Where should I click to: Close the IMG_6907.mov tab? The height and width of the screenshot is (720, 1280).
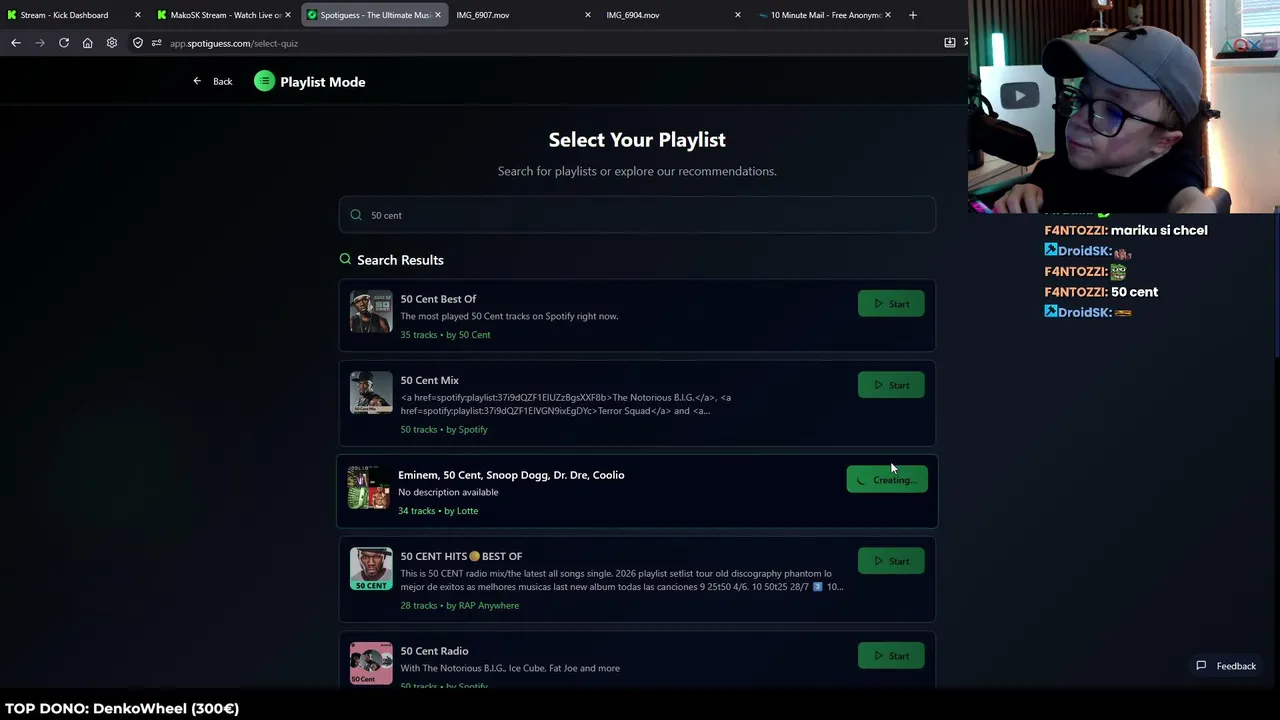coord(588,15)
